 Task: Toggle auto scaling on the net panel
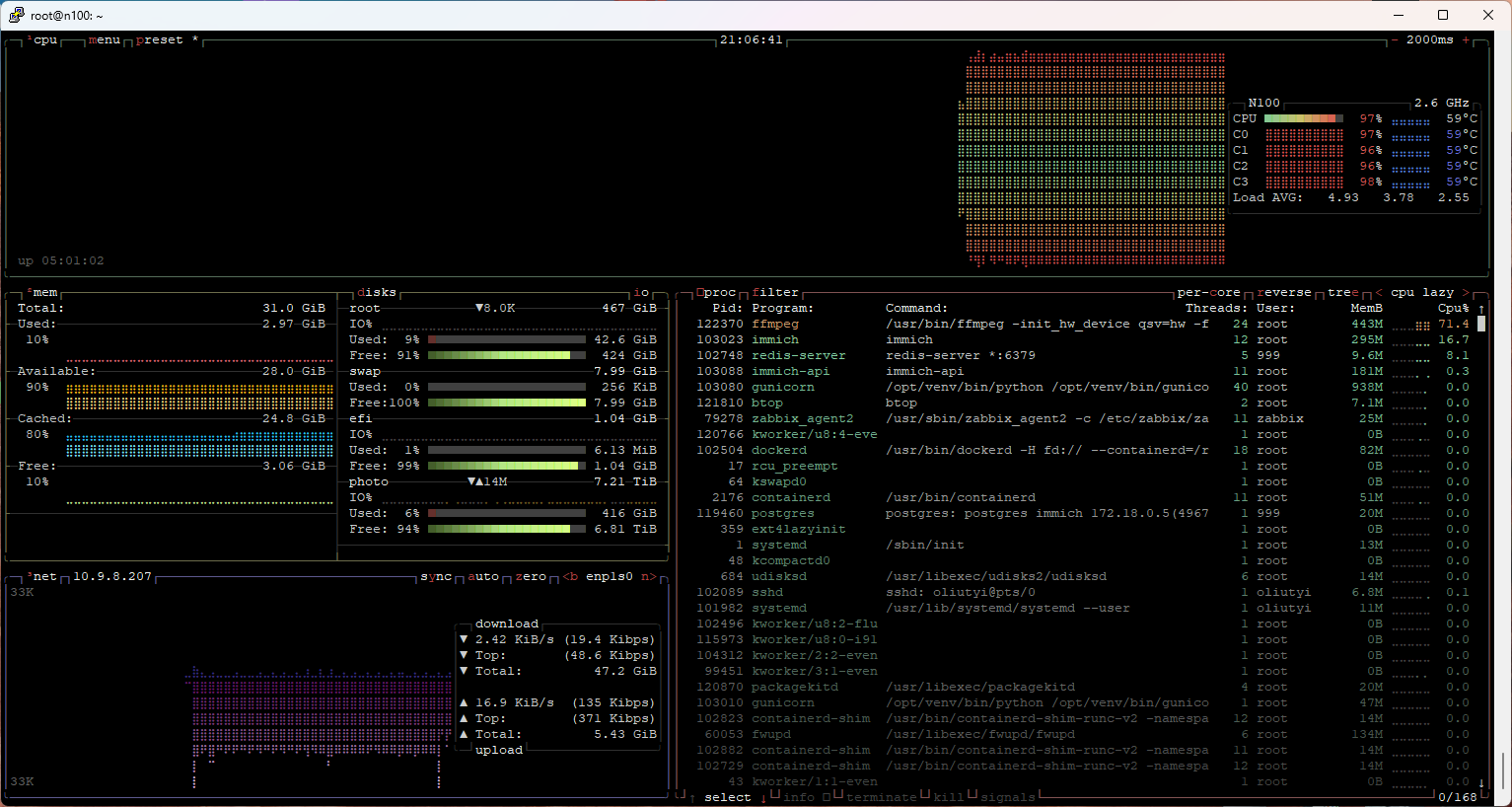click(x=483, y=577)
